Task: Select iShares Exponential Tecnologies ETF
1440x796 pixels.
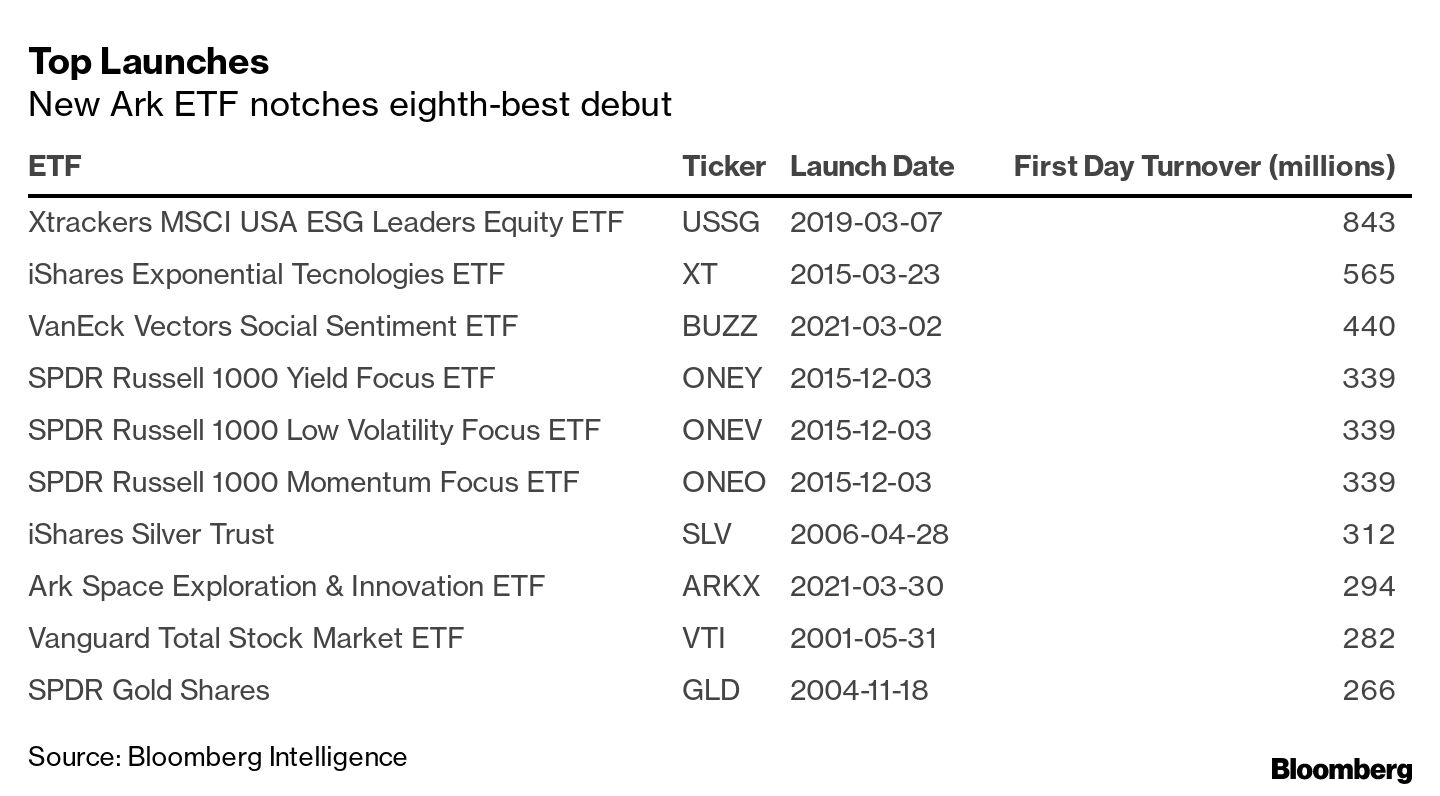Action: click(266, 274)
